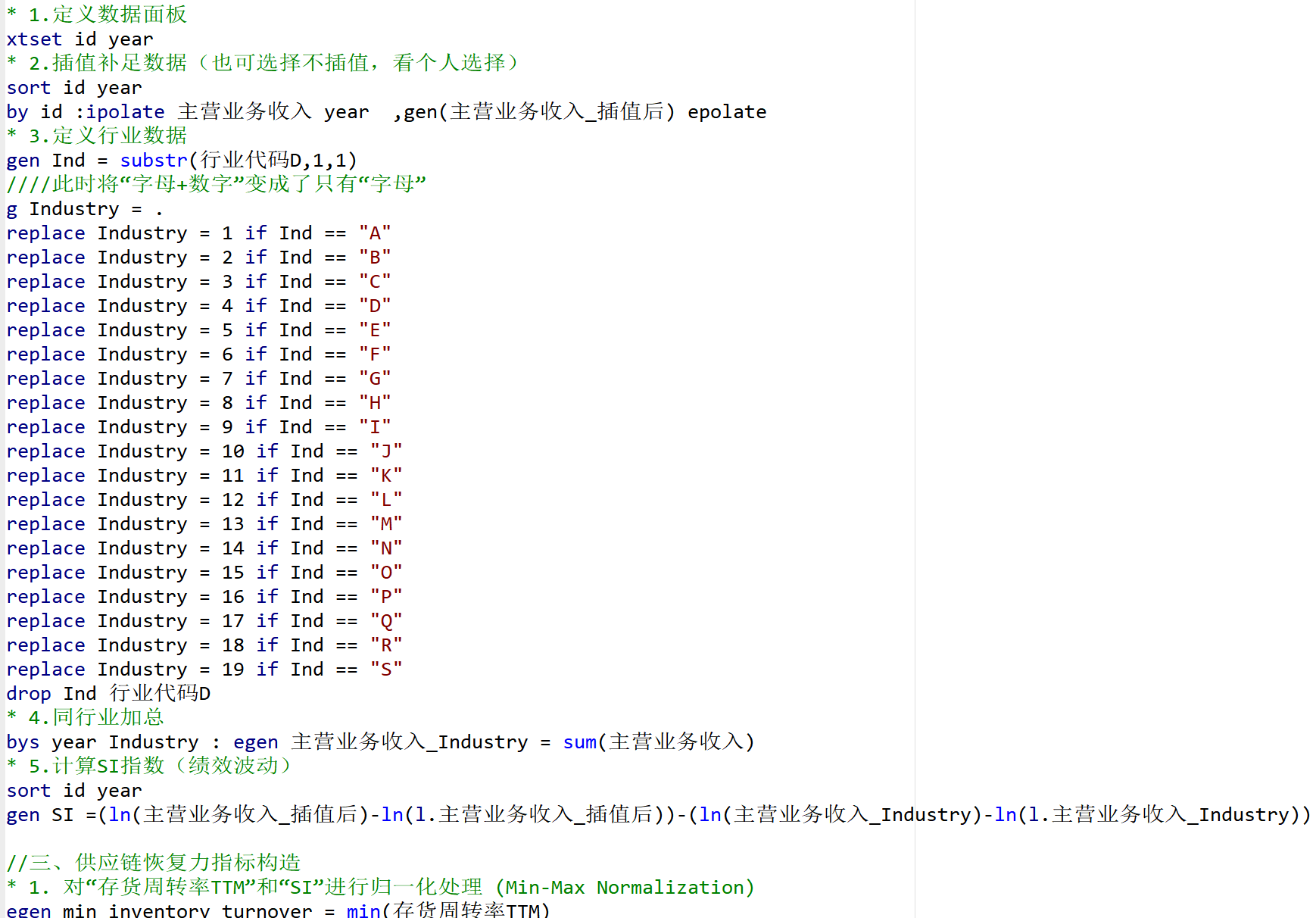Click the comment '2.插值补足数据'
Screen dimensions: 1316x918
107,63
